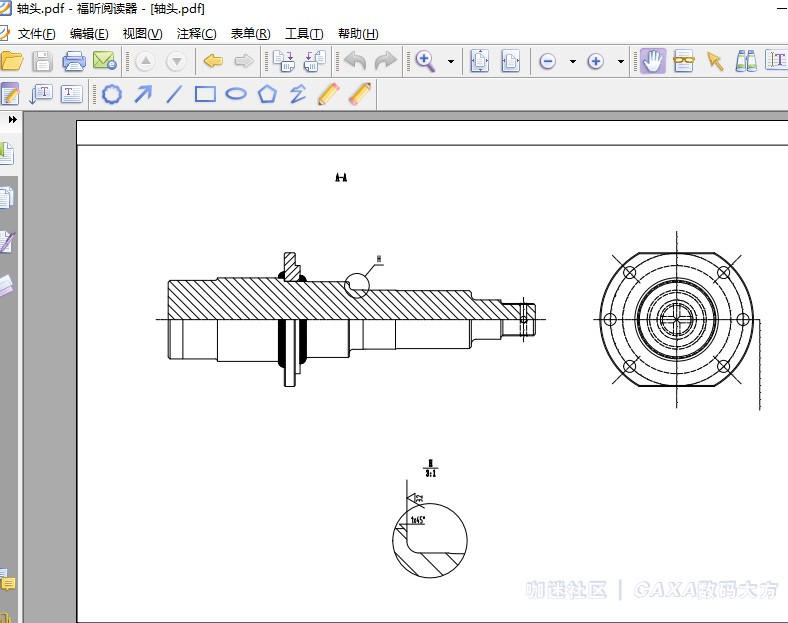Click the Email envelope icon
The image size is (788, 623).
click(x=105, y=61)
